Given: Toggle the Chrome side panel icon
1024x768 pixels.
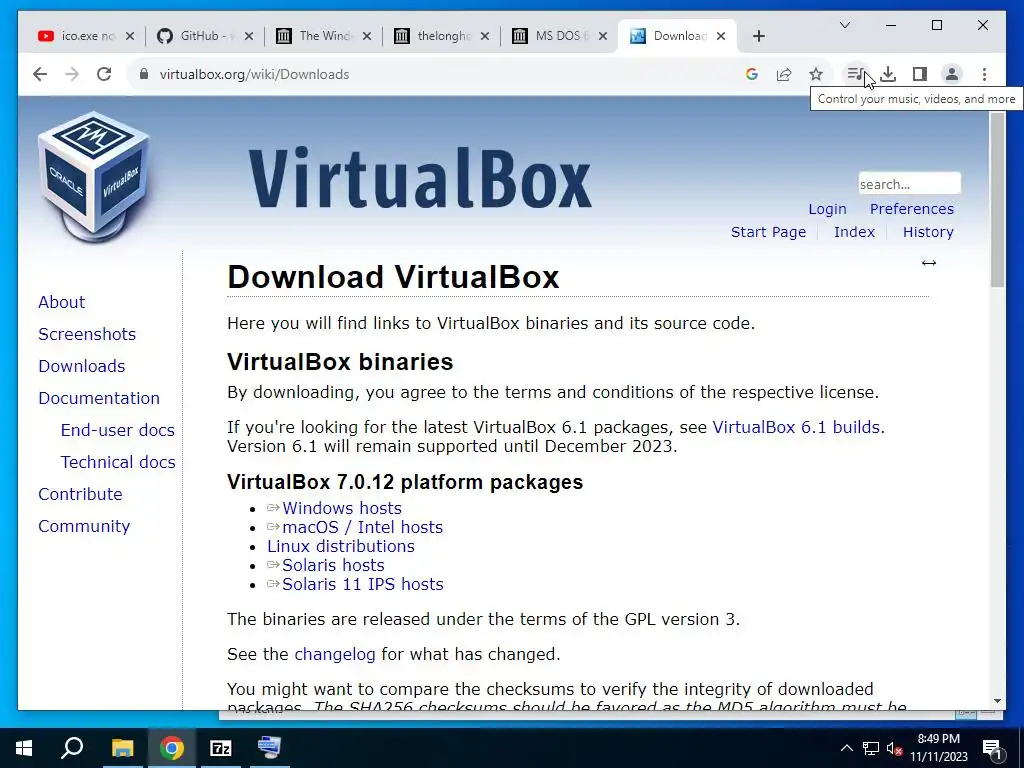Looking at the screenshot, I should [x=920, y=74].
